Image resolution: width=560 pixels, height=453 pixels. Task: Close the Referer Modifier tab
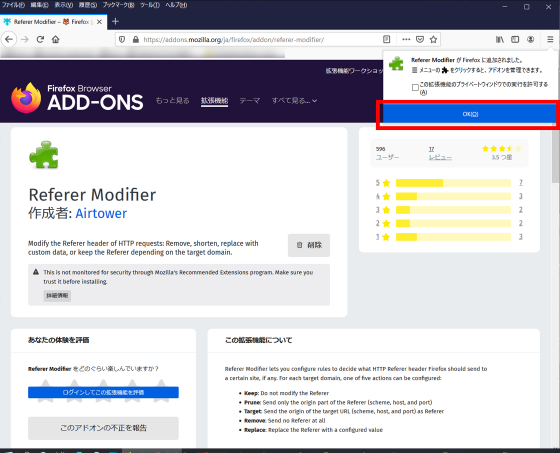pos(99,22)
